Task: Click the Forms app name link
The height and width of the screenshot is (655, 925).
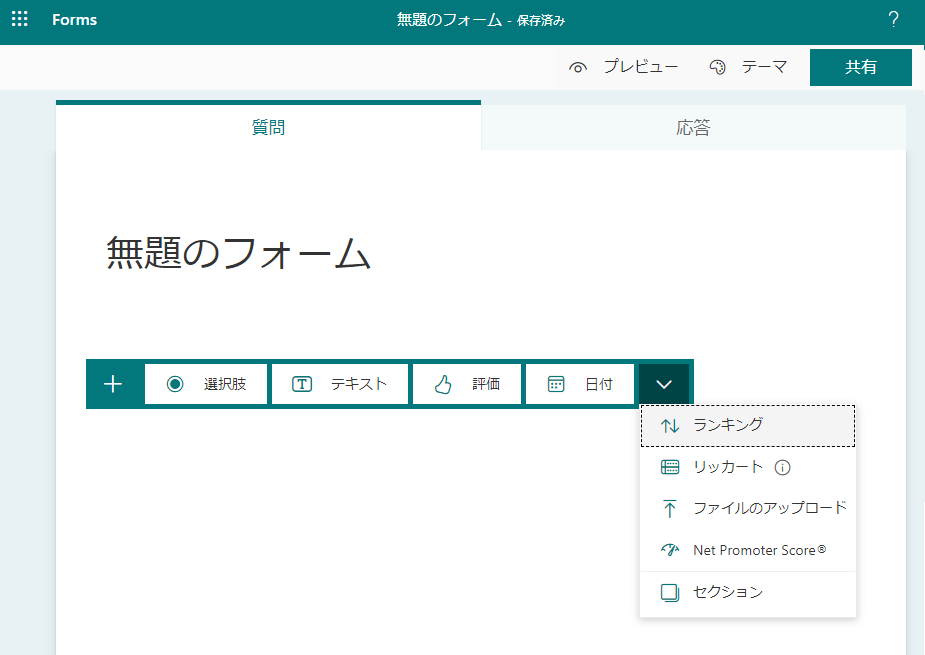Action: pyautogui.click(x=74, y=19)
